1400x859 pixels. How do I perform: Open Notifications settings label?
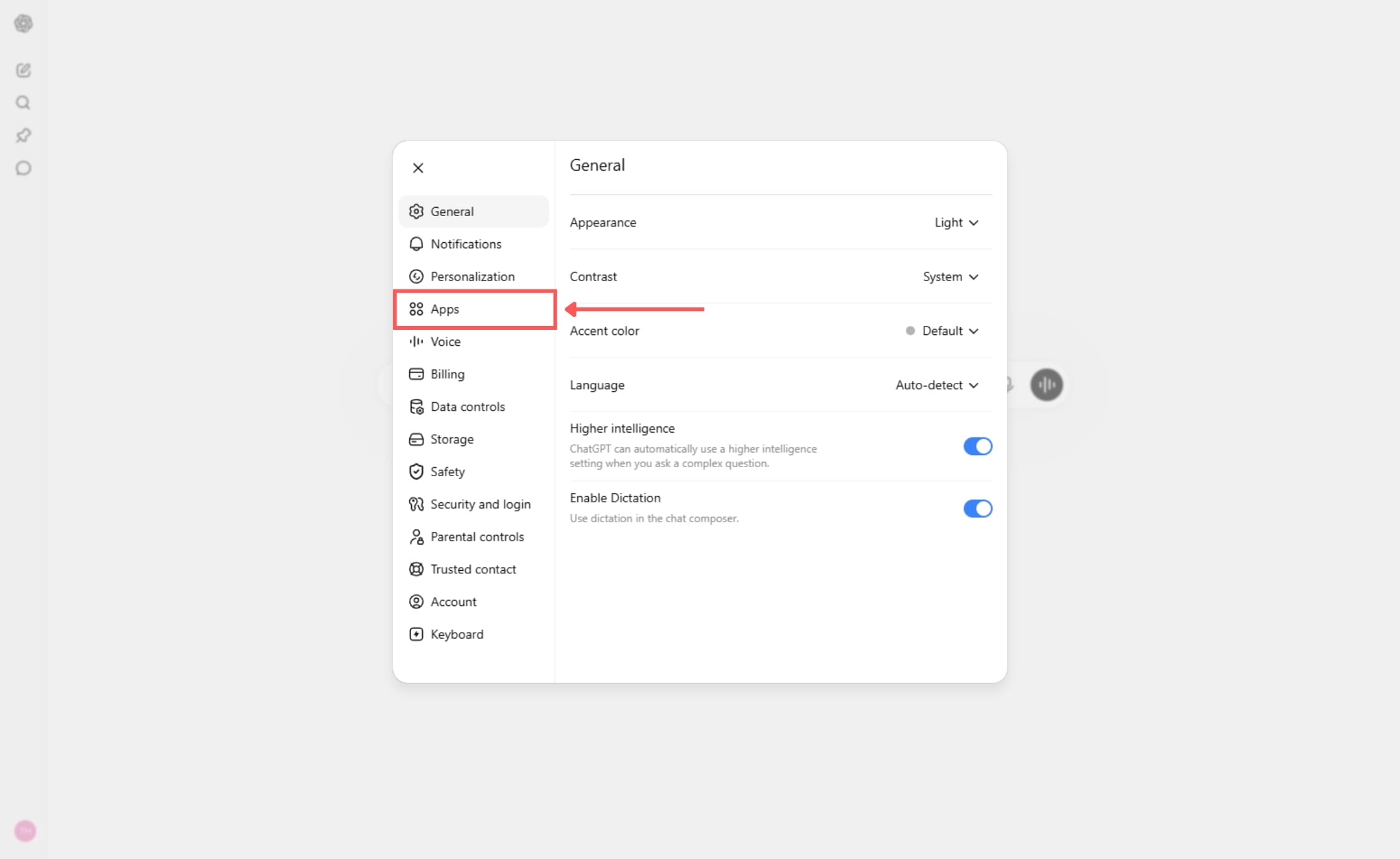(x=466, y=244)
